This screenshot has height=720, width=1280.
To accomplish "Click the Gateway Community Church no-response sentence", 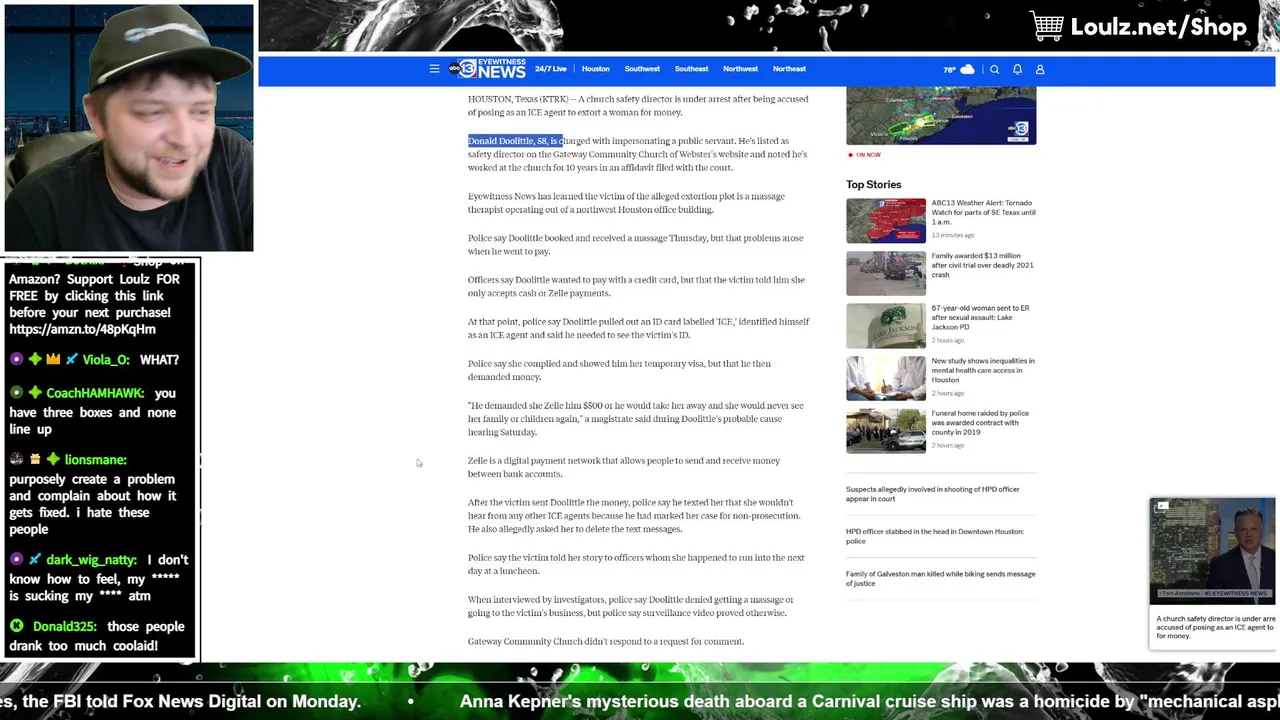I will tap(606, 641).
